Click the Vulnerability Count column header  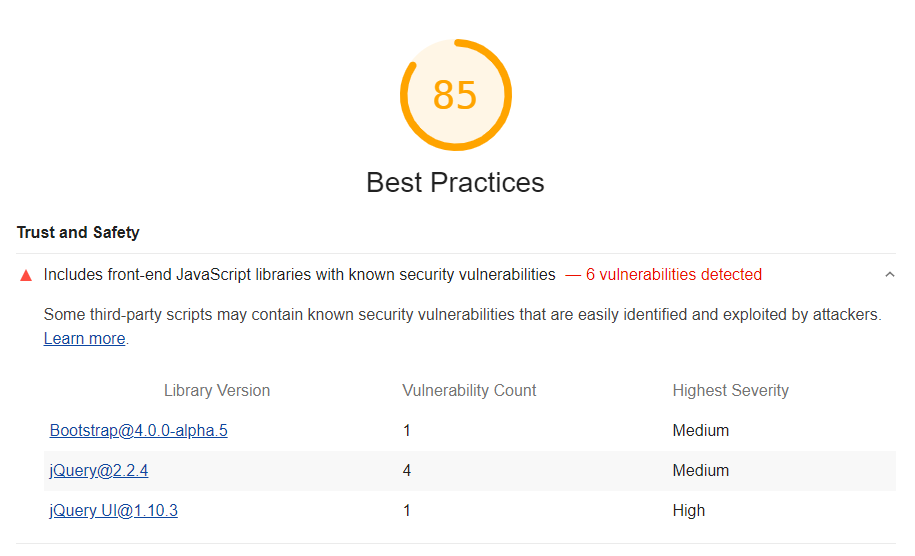(469, 391)
